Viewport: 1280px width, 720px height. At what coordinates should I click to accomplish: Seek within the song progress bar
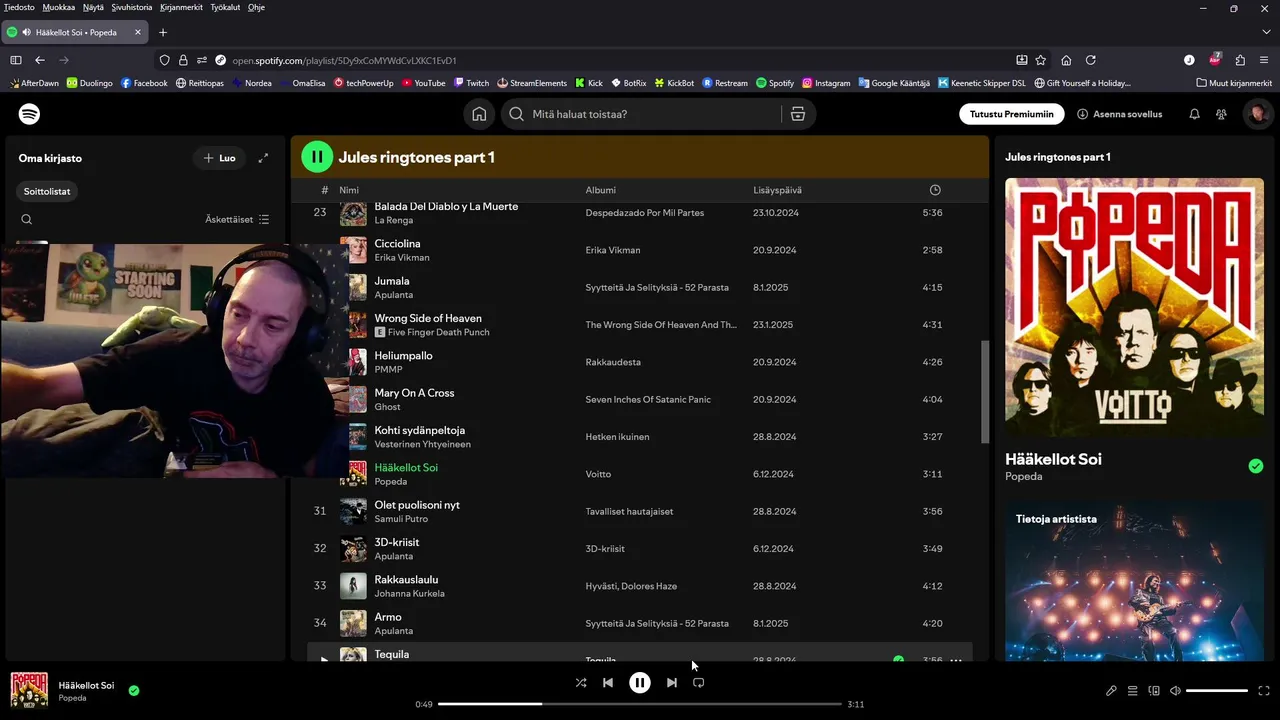[640, 704]
